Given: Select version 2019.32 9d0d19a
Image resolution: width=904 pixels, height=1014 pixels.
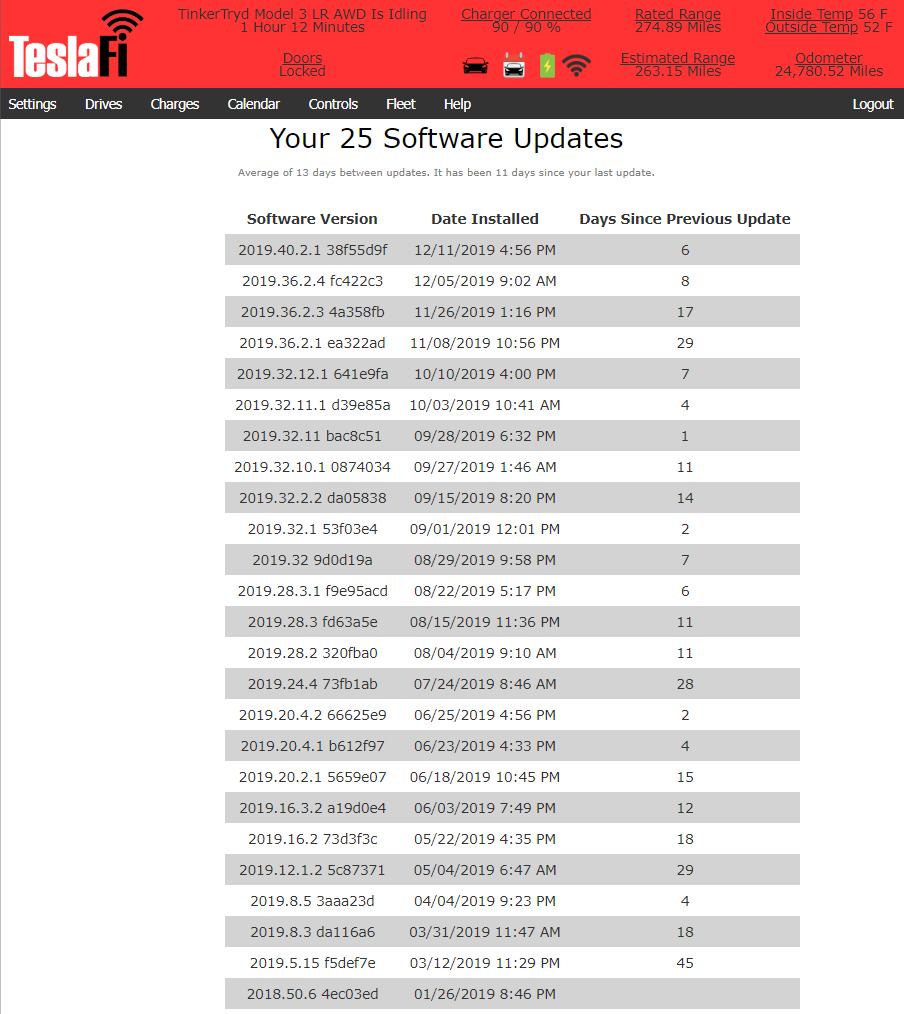Looking at the screenshot, I should tap(312, 561).
